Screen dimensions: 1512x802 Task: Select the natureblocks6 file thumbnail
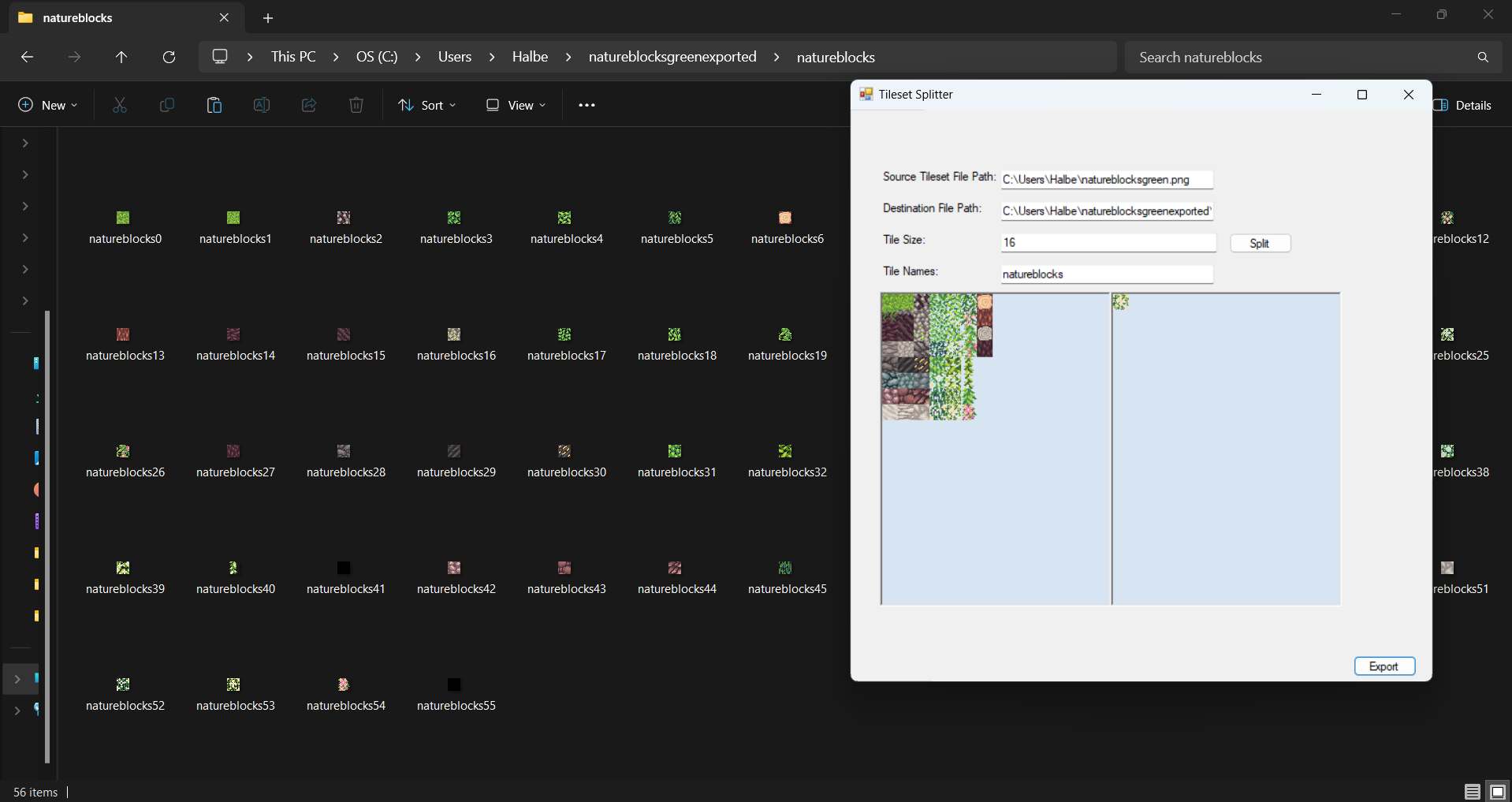coord(785,218)
